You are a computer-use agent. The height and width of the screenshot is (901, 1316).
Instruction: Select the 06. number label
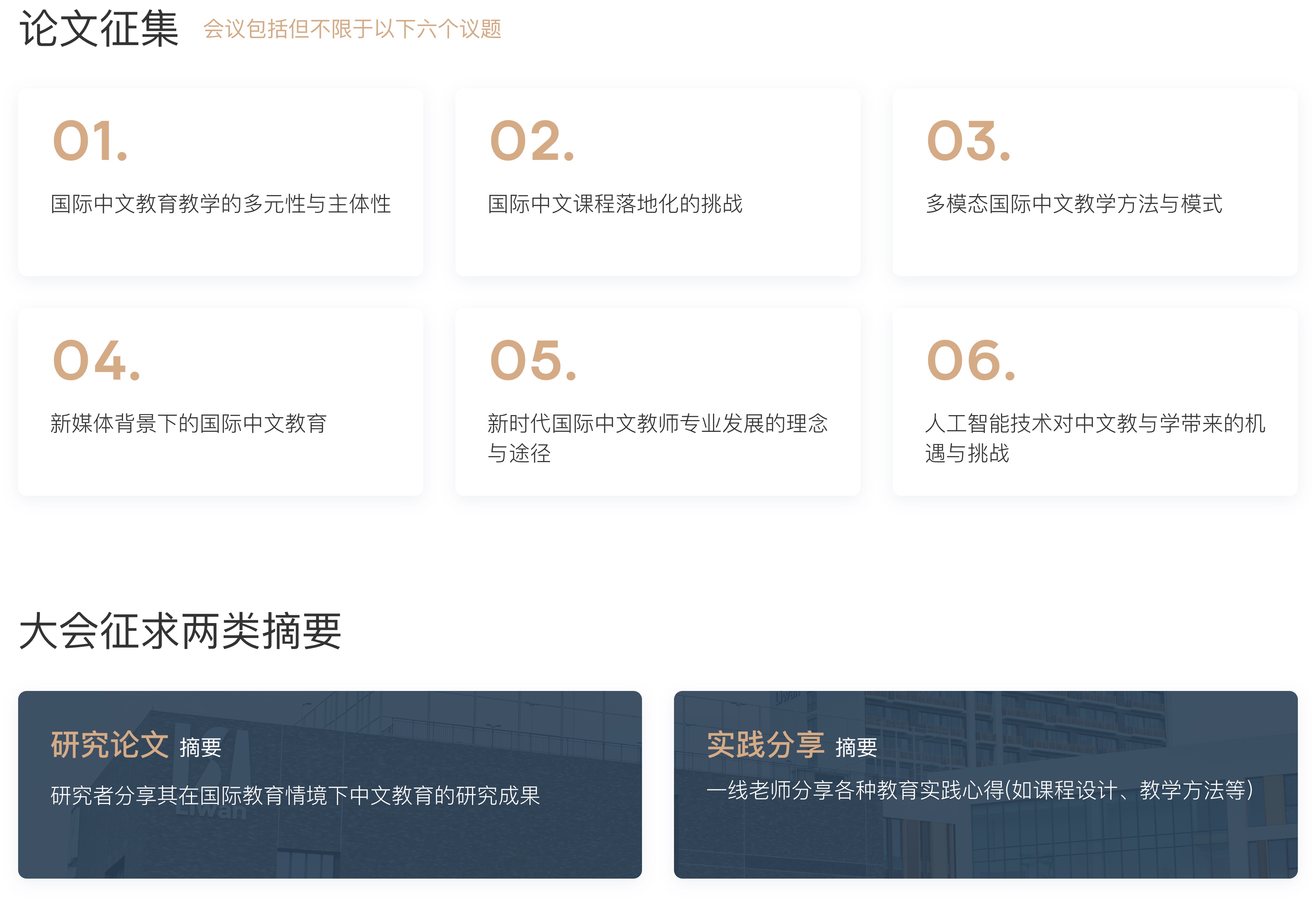(x=971, y=360)
